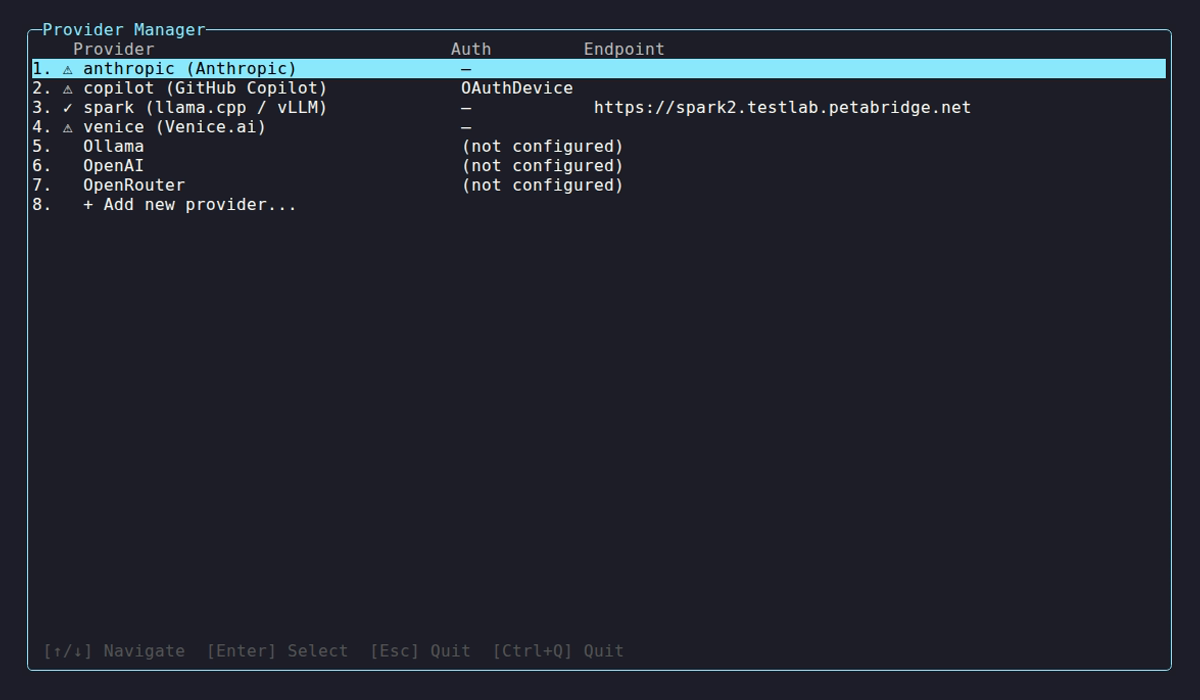Image resolution: width=1200 pixels, height=700 pixels.
Task: Select the venice (Venice.ai) provider
Action: pos(598,127)
